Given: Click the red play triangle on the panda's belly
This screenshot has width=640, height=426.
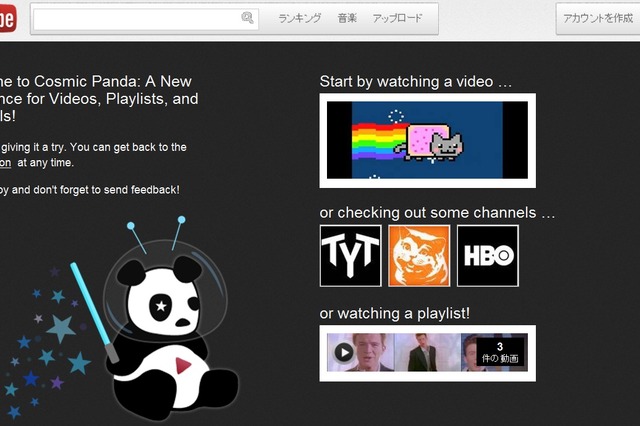Looking at the screenshot, I should pyautogui.click(x=183, y=365).
